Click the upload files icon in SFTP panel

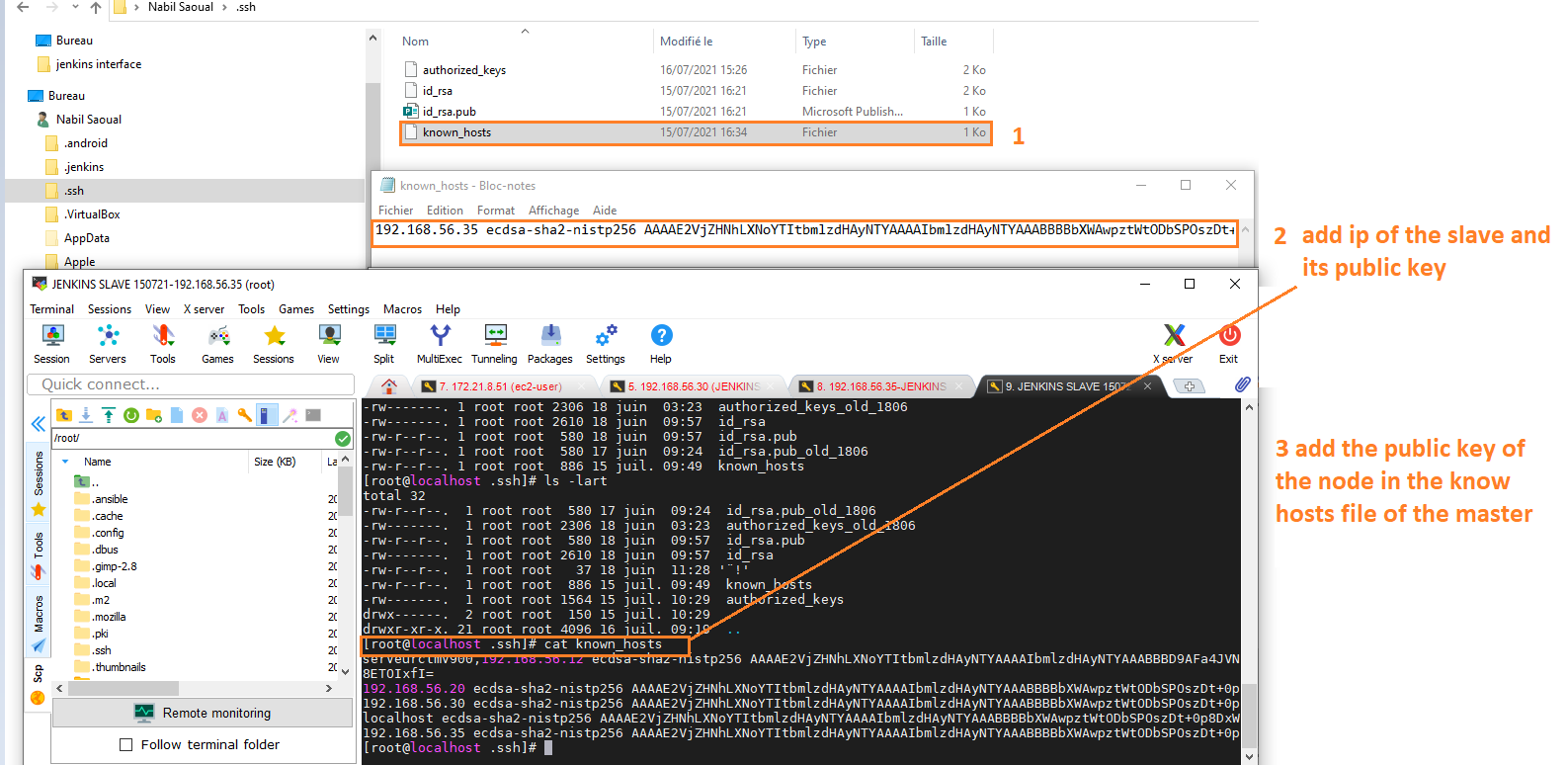point(109,415)
